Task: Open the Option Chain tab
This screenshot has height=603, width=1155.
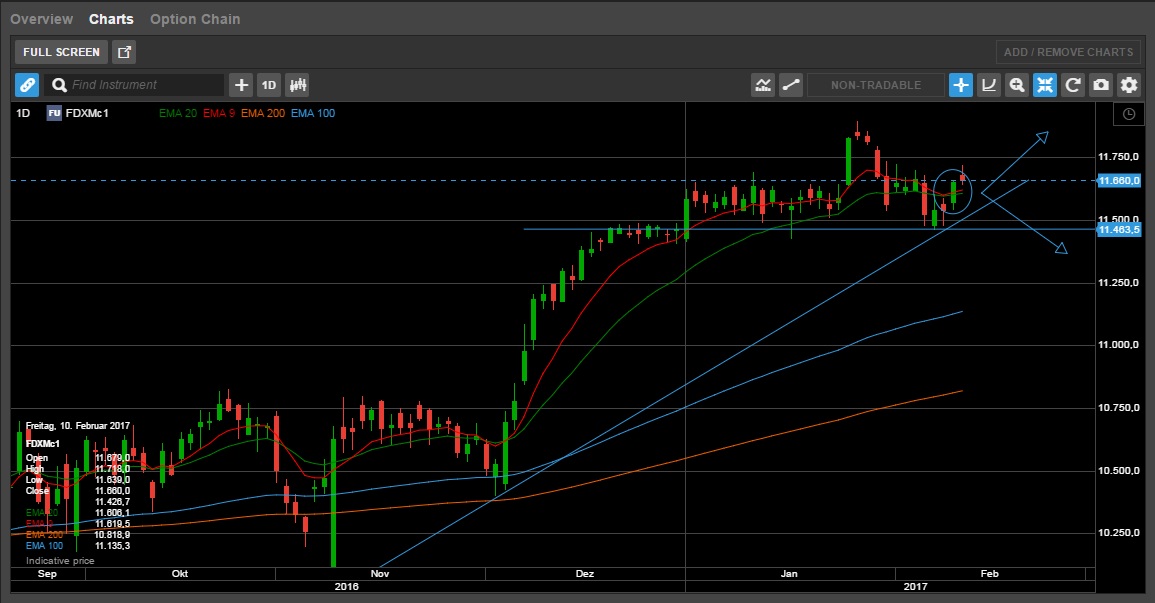Action: tap(195, 19)
